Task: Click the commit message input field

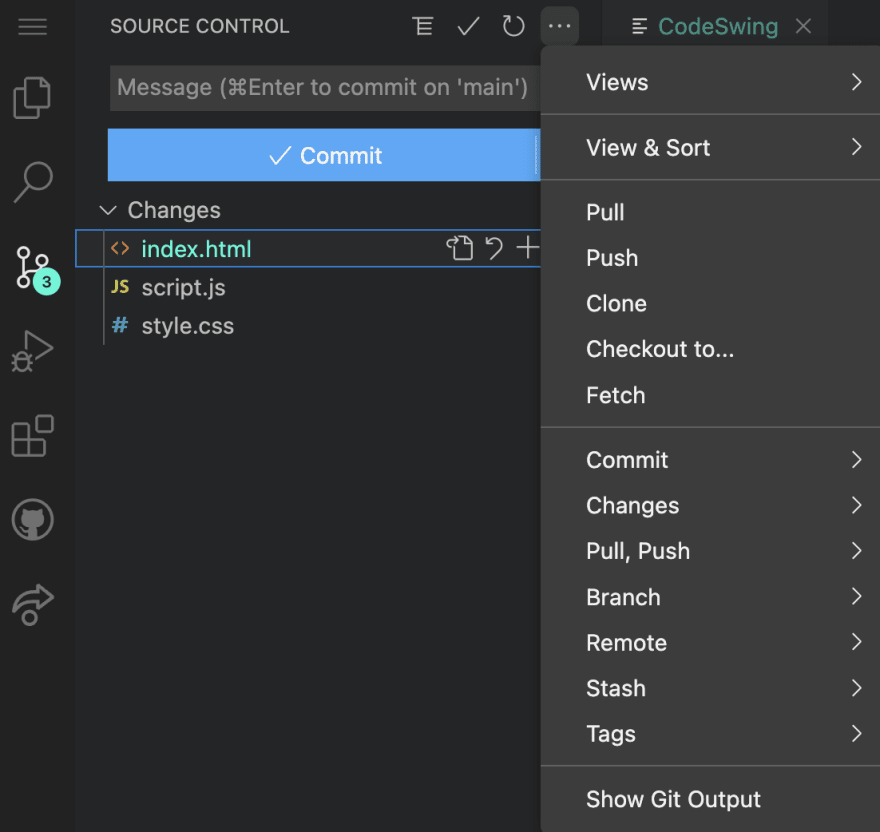Action: click(322, 88)
